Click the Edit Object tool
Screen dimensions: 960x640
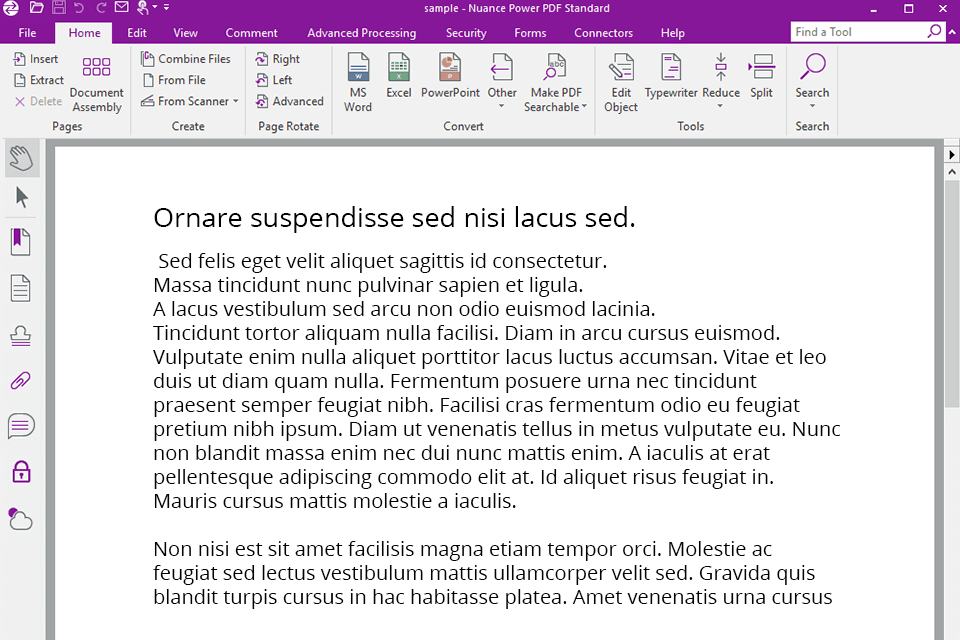[621, 83]
